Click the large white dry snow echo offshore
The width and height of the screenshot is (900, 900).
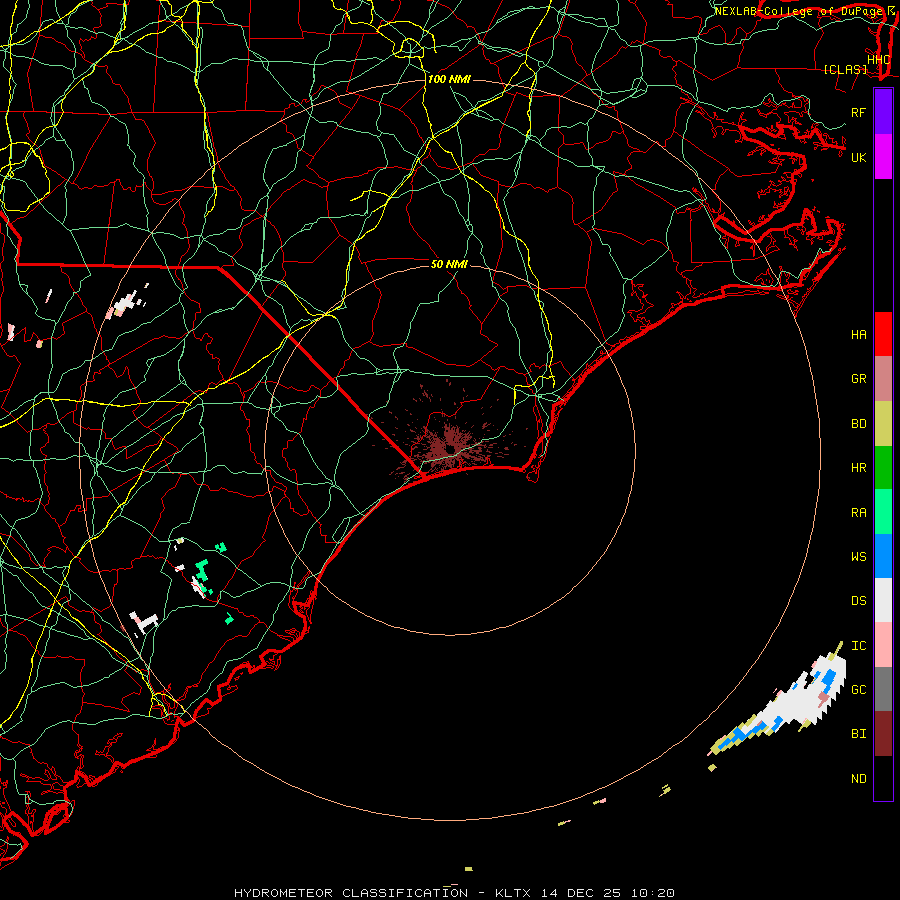(798, 700)
